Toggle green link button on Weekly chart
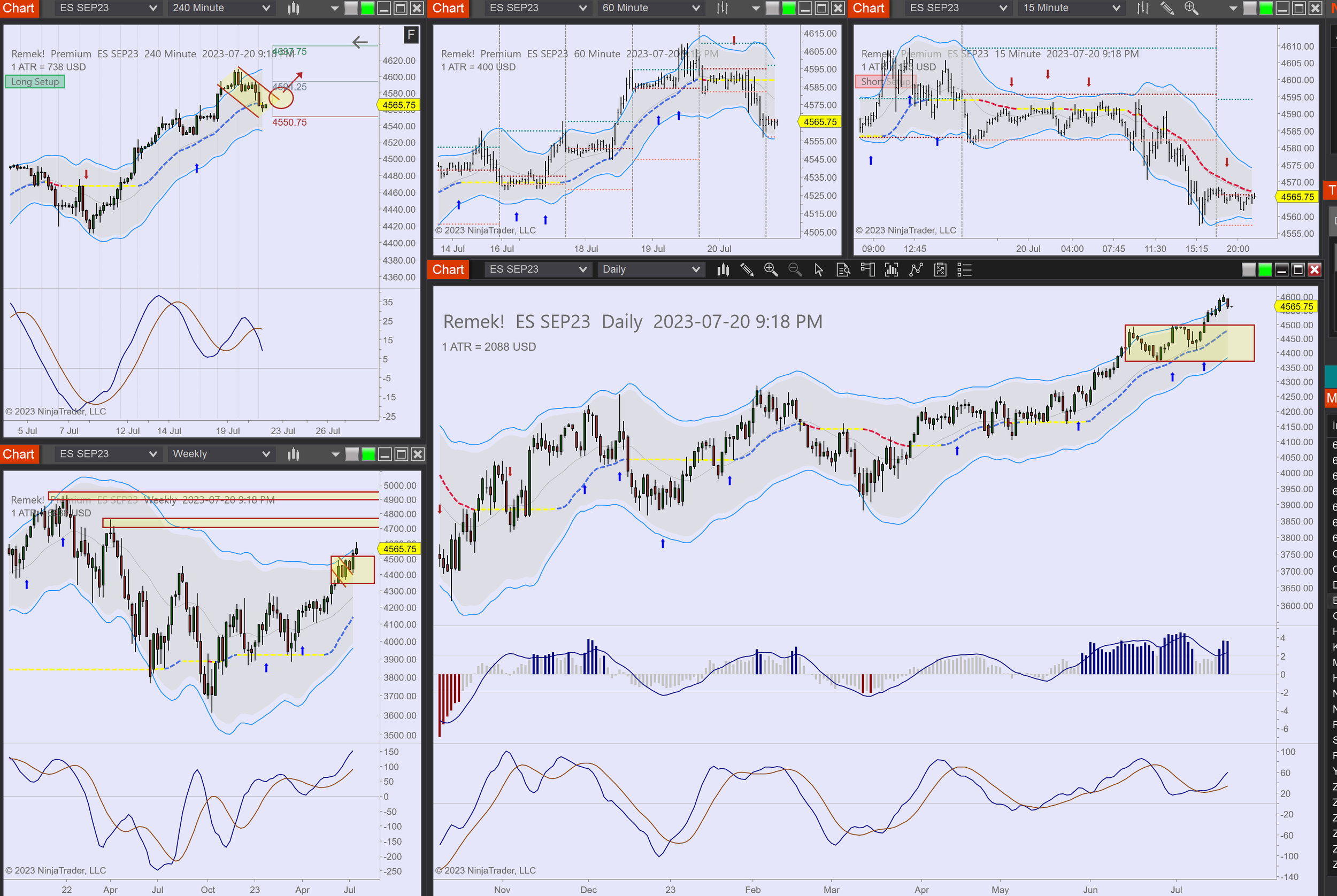 point(368,454)
